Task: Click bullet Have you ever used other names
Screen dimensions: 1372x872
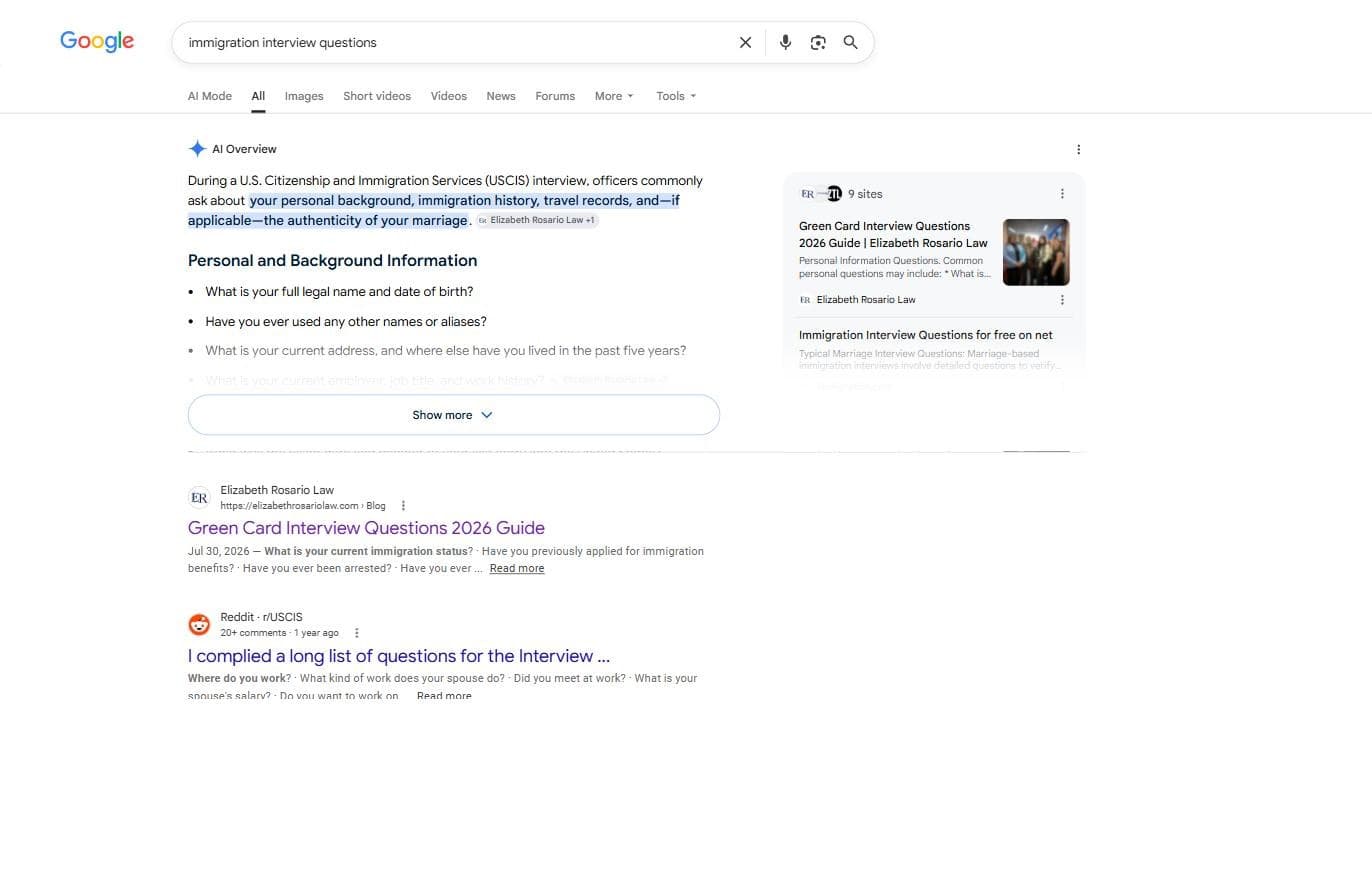Action: point(346,322)
